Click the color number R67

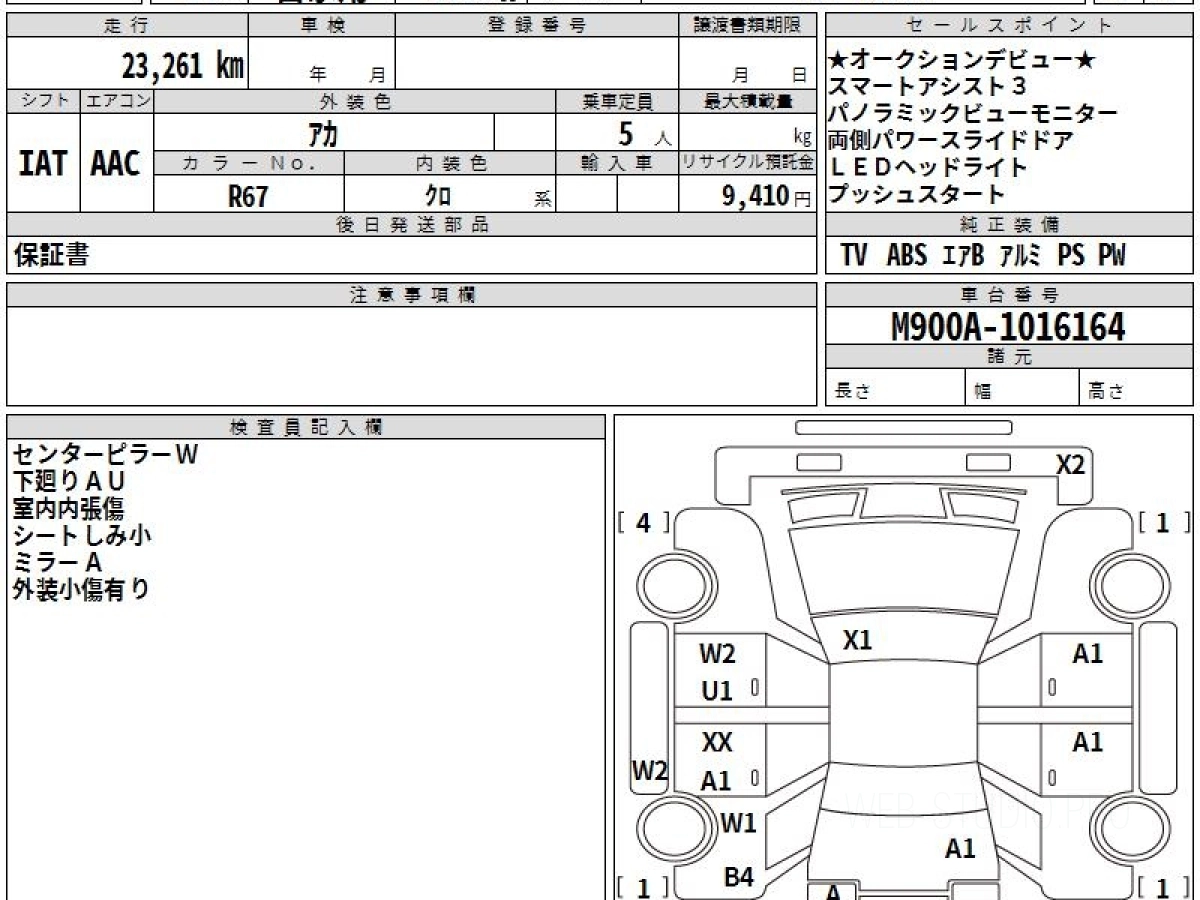click(x=248, y=196)
